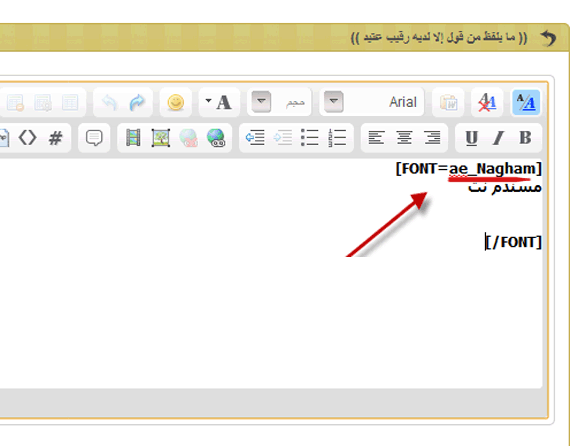
Task: Open the text color dropdown arrow
Action: 208,100
